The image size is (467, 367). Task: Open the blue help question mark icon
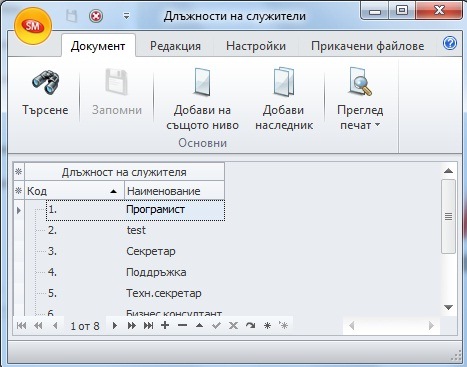click(450, 43)
